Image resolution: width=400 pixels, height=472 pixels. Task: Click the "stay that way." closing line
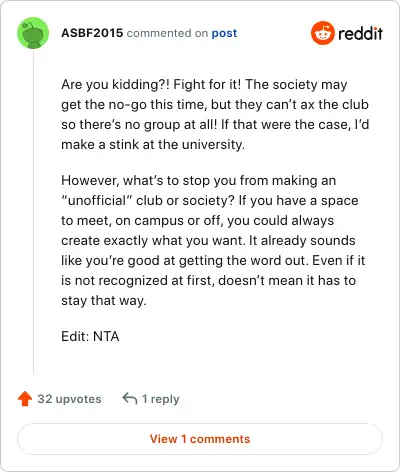click(x=104, y=301)
